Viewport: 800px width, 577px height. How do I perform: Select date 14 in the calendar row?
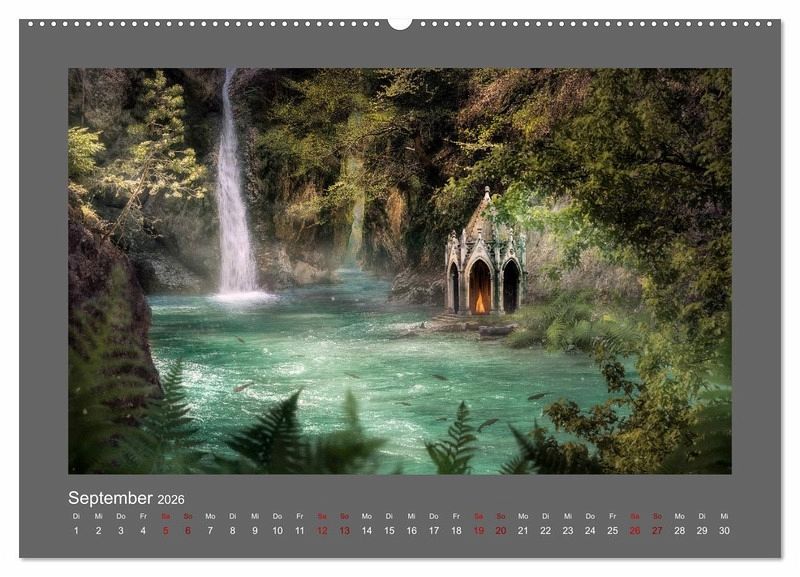click(367, 531)
